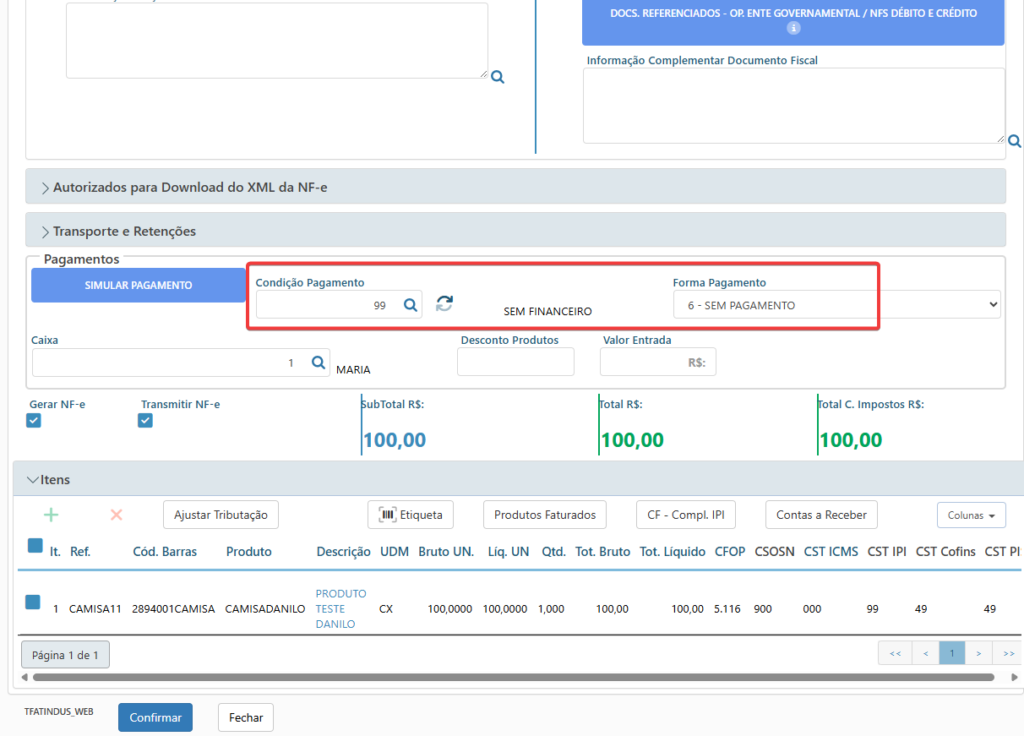Image resolution: width=1024 pixels, height=736 pixels.
Task: Uncheck the Gerar NF-e checkbox
Action: pos(34,421)
